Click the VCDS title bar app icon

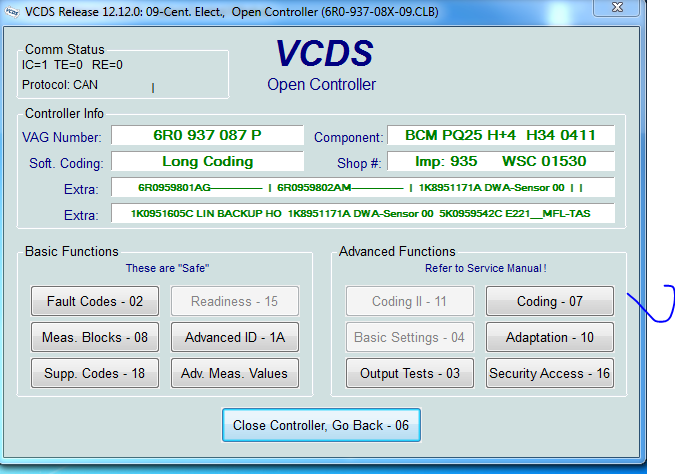(x=12, y=11)
